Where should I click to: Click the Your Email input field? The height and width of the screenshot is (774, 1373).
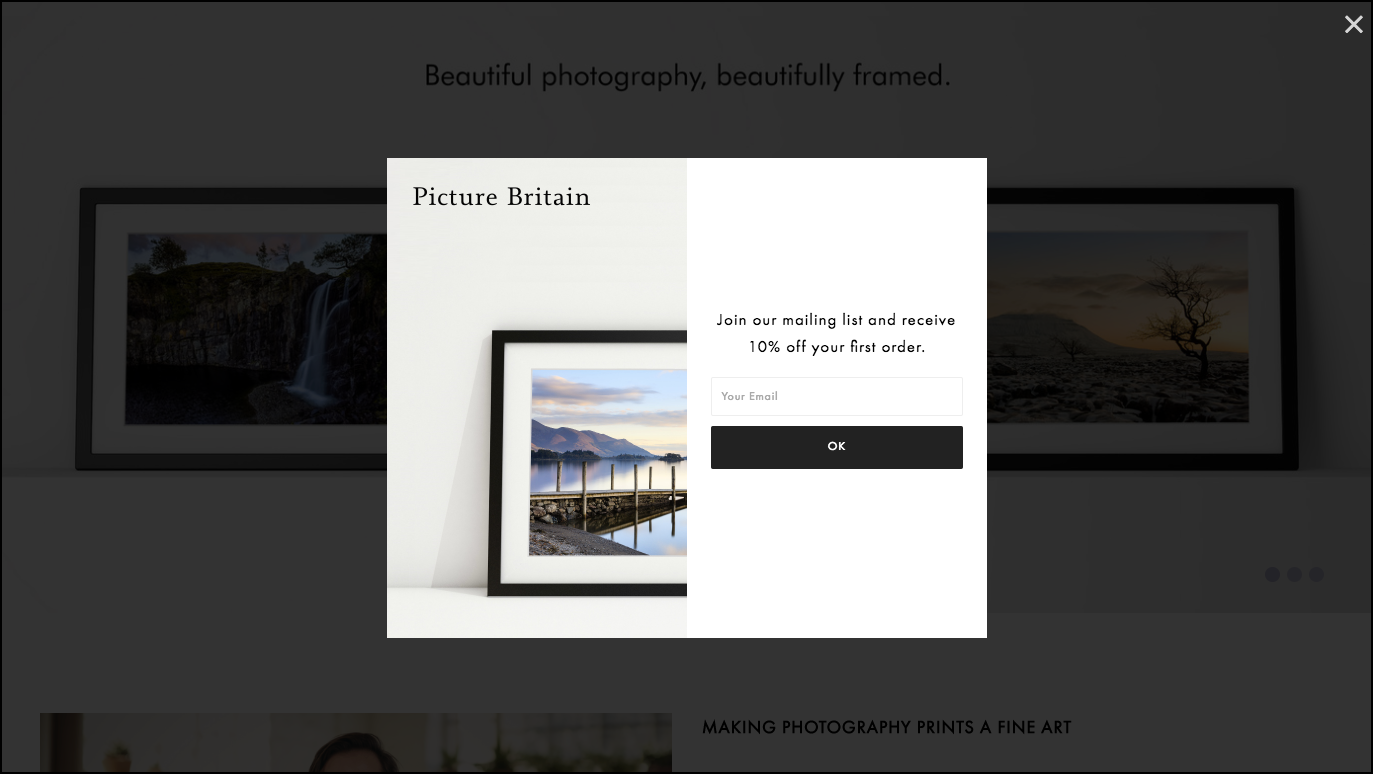click(x=836, y=396)
